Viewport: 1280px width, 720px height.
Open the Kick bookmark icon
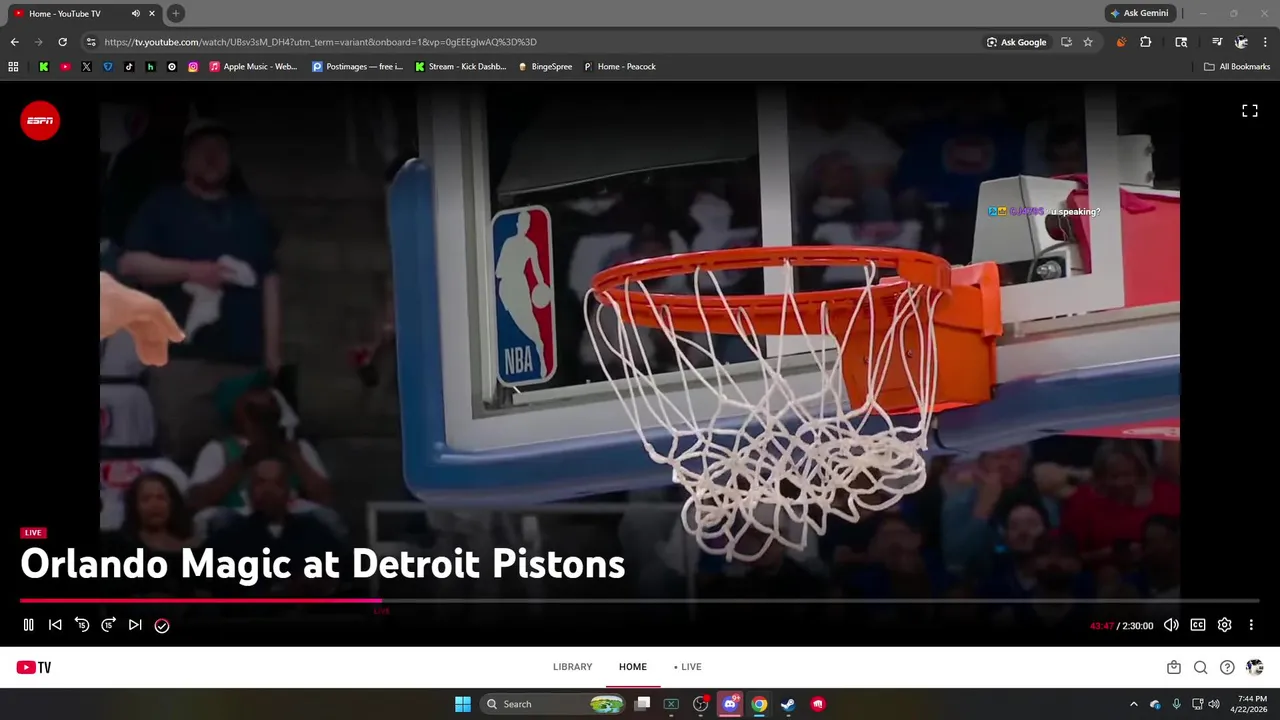click(x=43, y=67)
